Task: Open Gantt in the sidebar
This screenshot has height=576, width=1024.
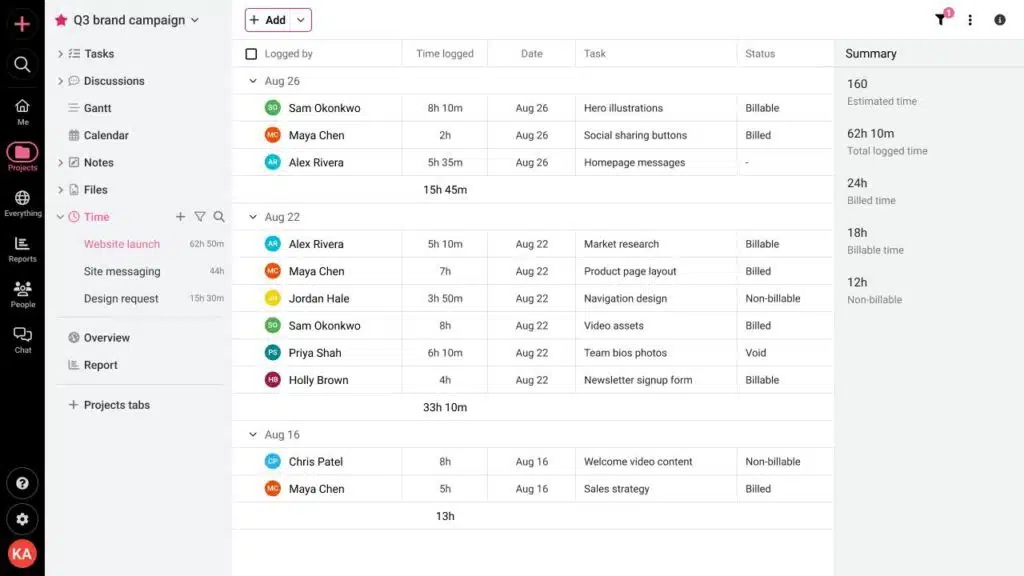Action: 97,108
